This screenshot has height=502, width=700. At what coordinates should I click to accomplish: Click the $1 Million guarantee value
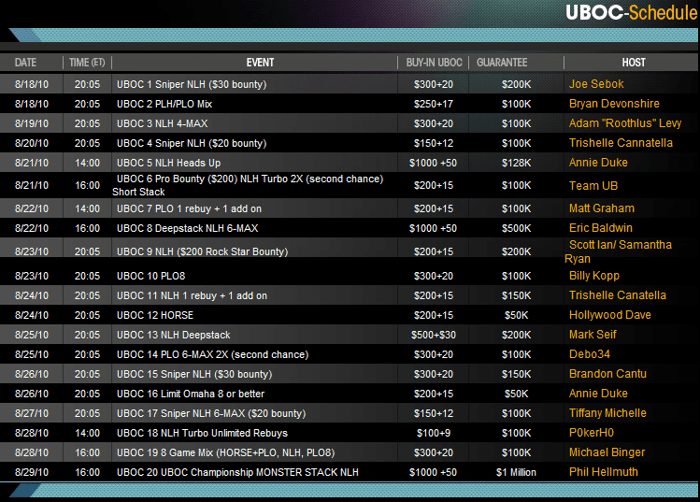[516, 473]
